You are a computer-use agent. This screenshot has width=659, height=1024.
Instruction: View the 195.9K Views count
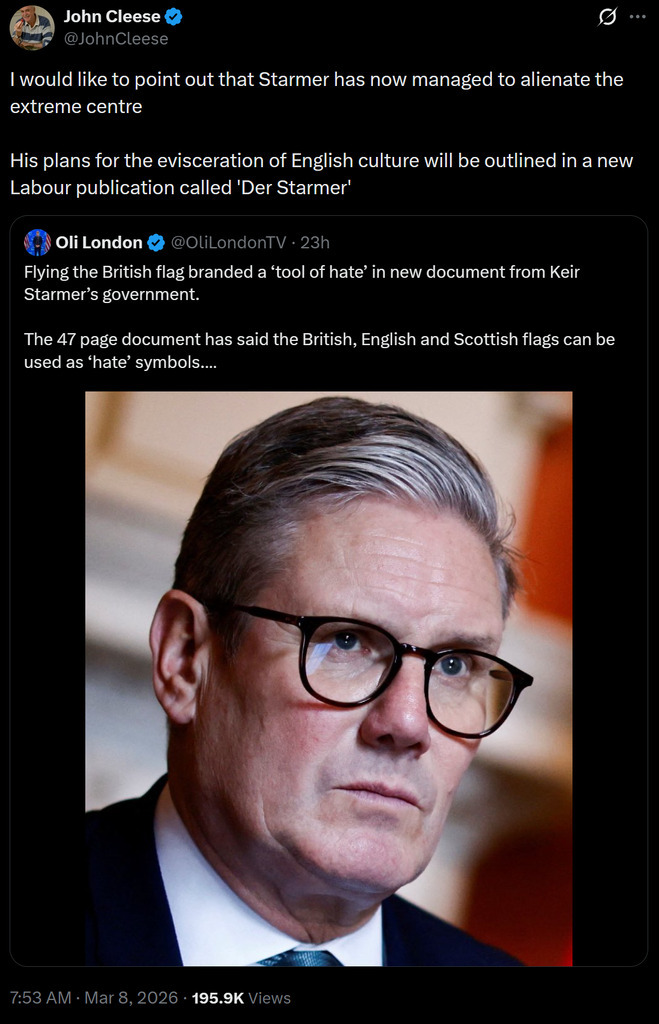219,998
